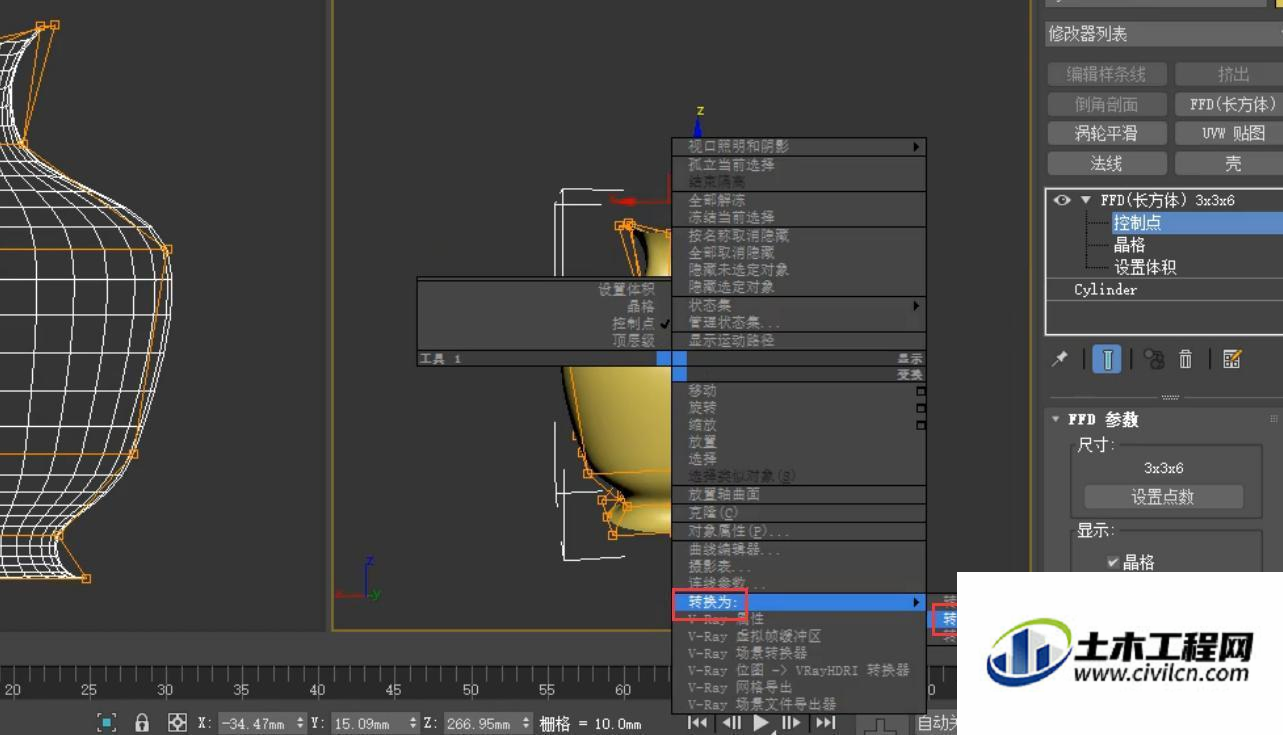
Task: Open 摄影表 entry
Action: (x=799, y=567)
